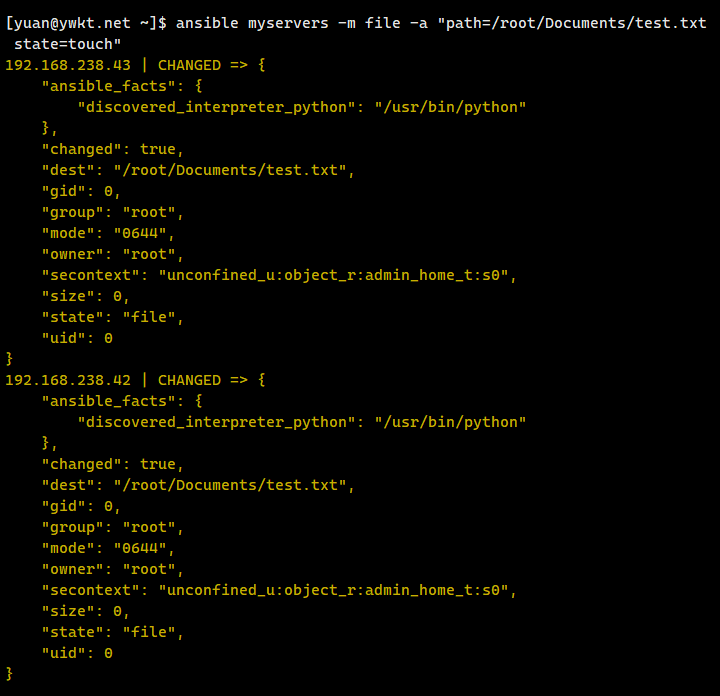This screenshot has height=696, width=720.
Task: Click the IP address 192.168.238.42
Action: tap(68, 380)
